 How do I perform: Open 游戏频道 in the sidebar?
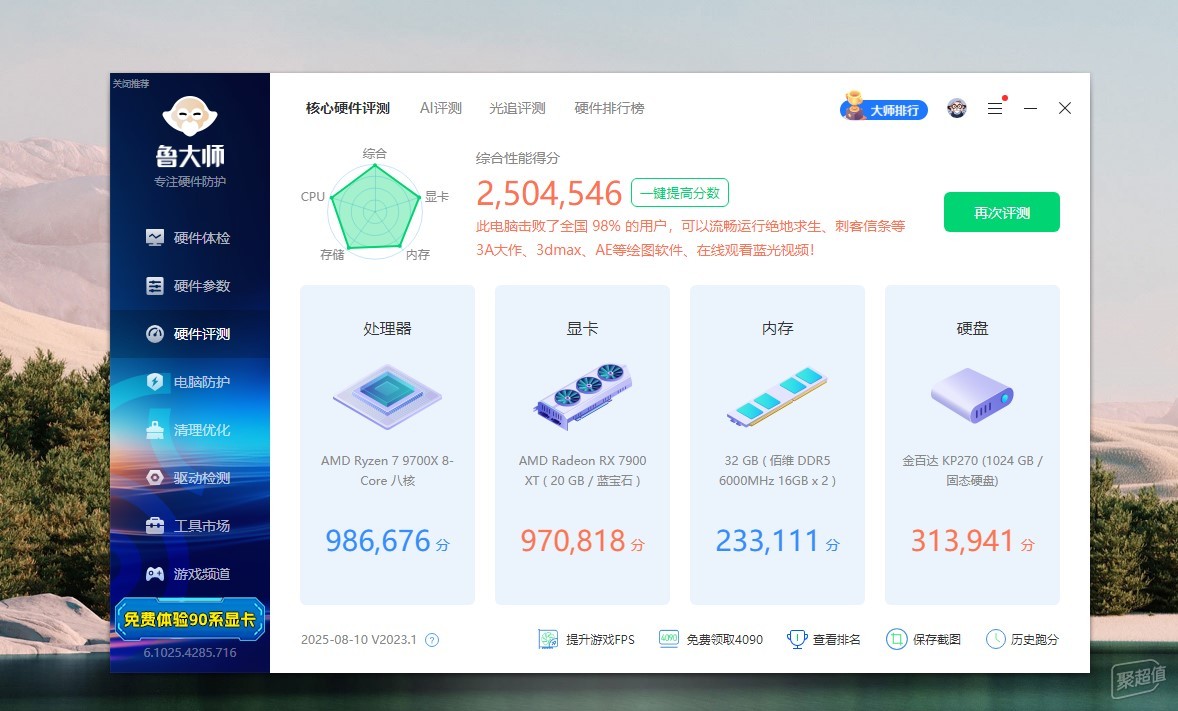pos(189,574)
